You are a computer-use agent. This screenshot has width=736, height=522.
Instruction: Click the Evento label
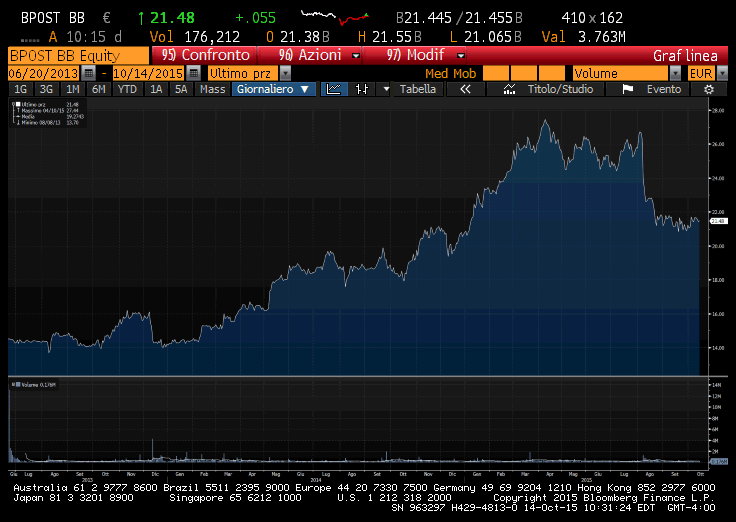(664, 89)
